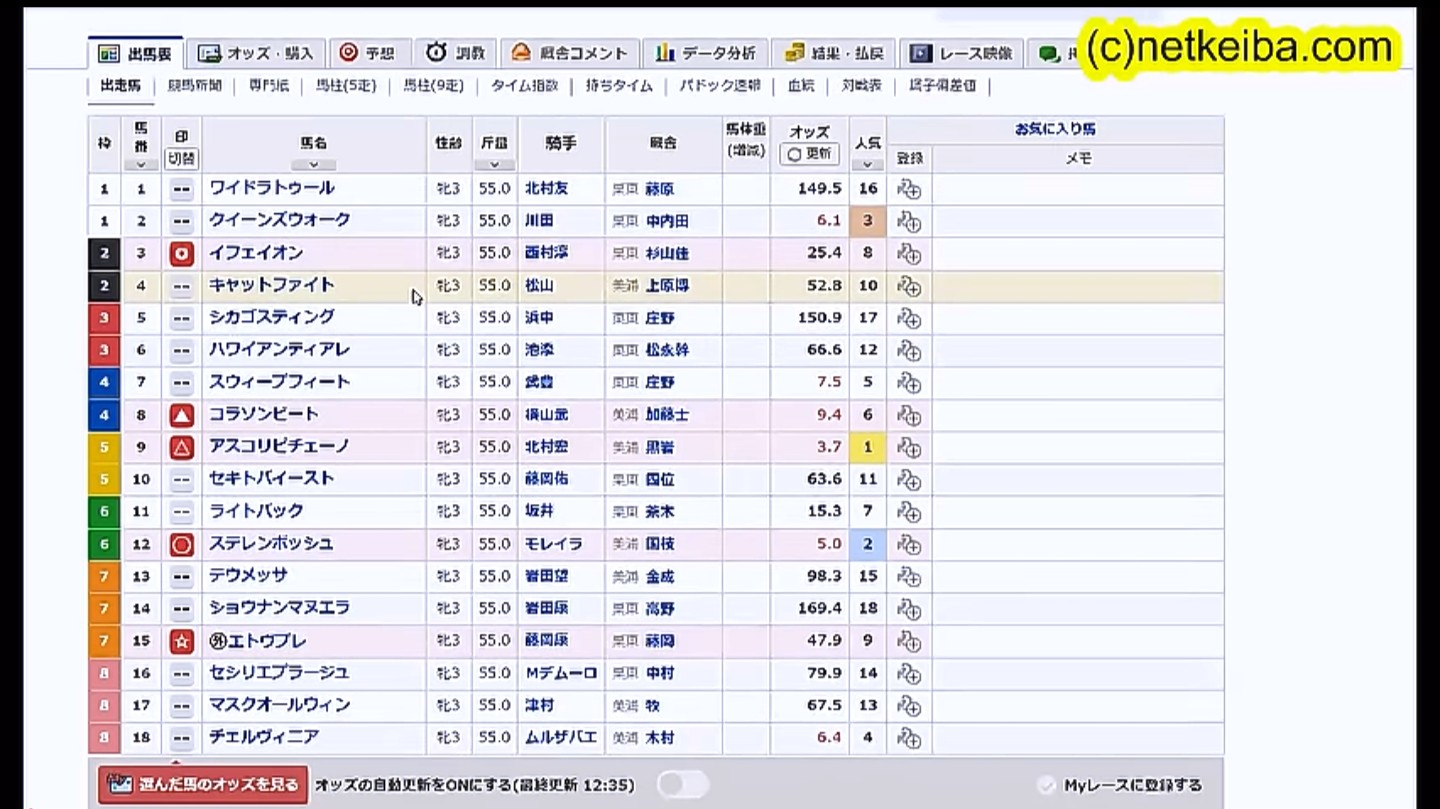The height and width of the screenshot is (809, 1440).
Task: Open the 馬柱(5走) sub-navigation link
Action: 346,86
